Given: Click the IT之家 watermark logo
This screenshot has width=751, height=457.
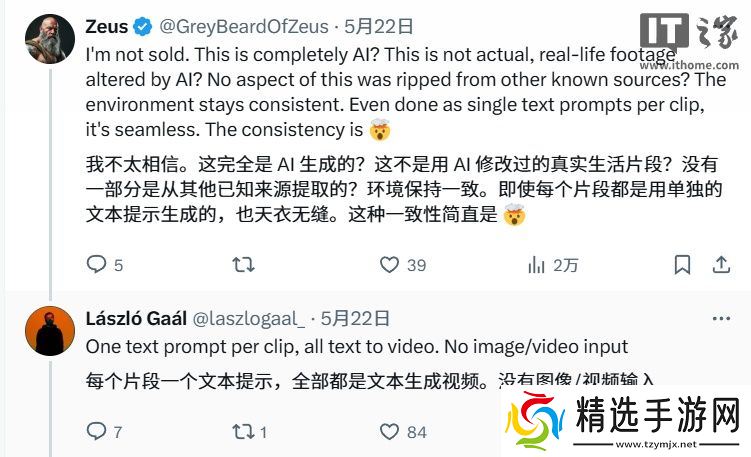Looking at the screenshot, I should pyautogui.click(x=689, y=39).
